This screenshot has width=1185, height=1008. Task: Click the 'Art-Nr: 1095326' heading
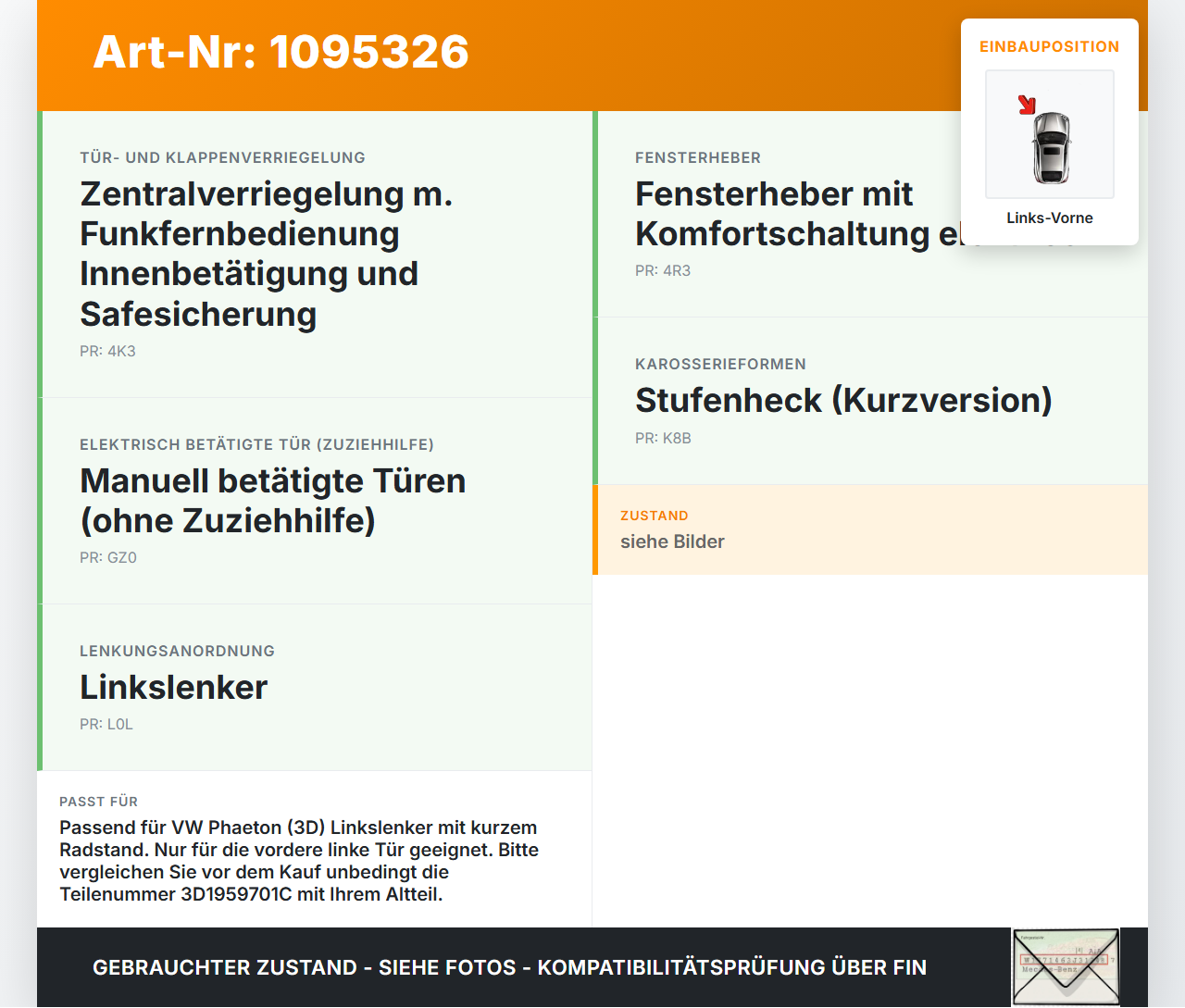[281, 52]
